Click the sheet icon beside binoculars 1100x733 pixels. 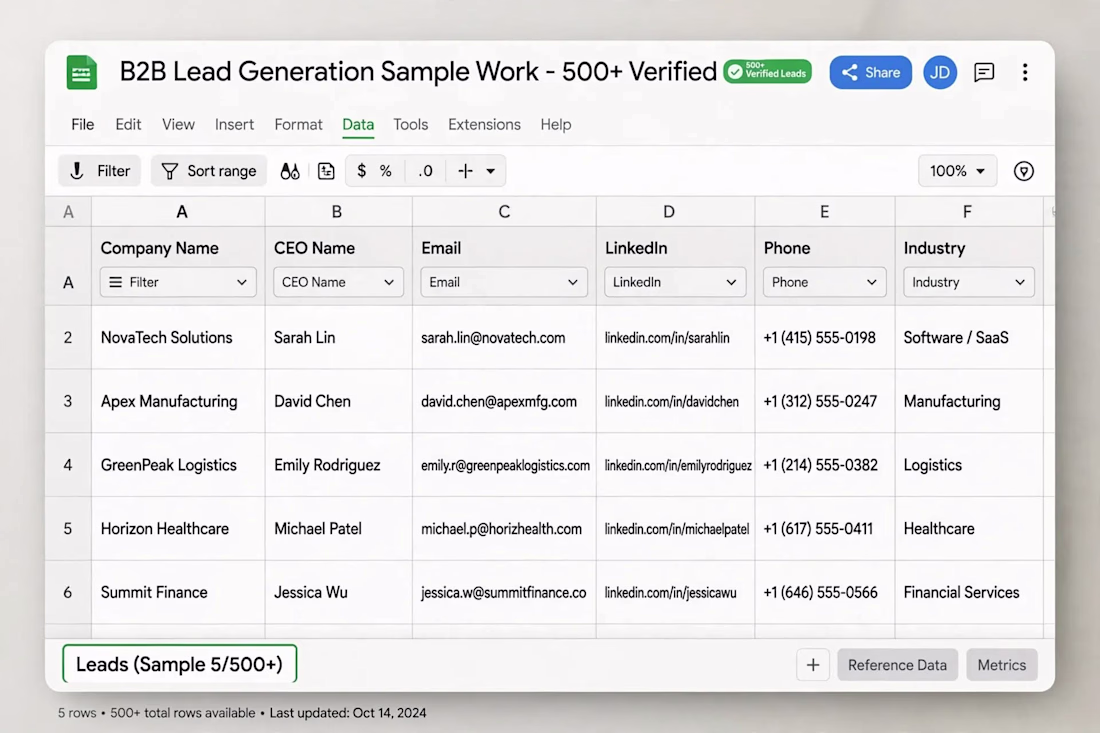coord(326,171)
